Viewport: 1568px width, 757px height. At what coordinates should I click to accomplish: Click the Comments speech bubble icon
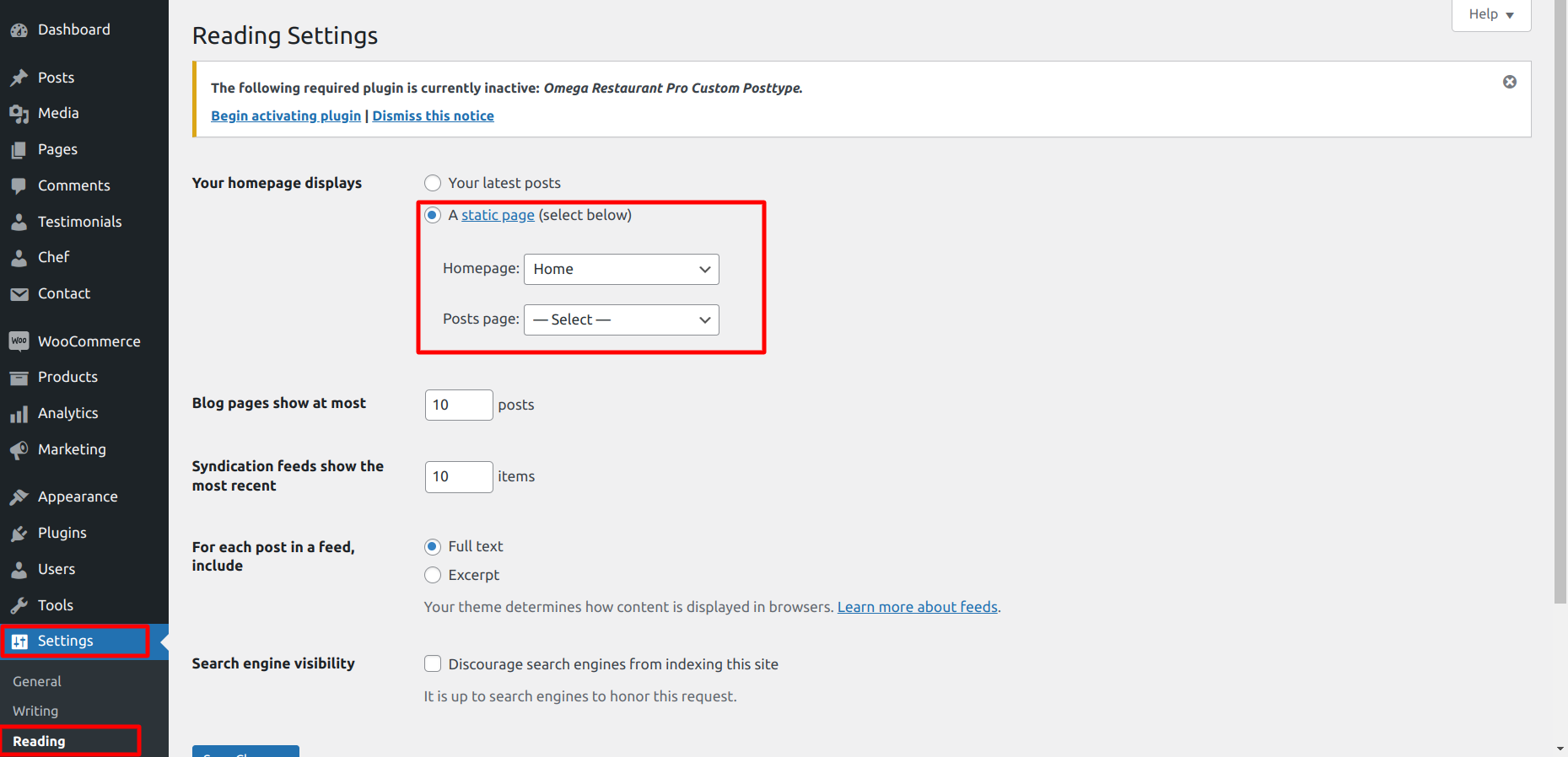tap(19, 185)
